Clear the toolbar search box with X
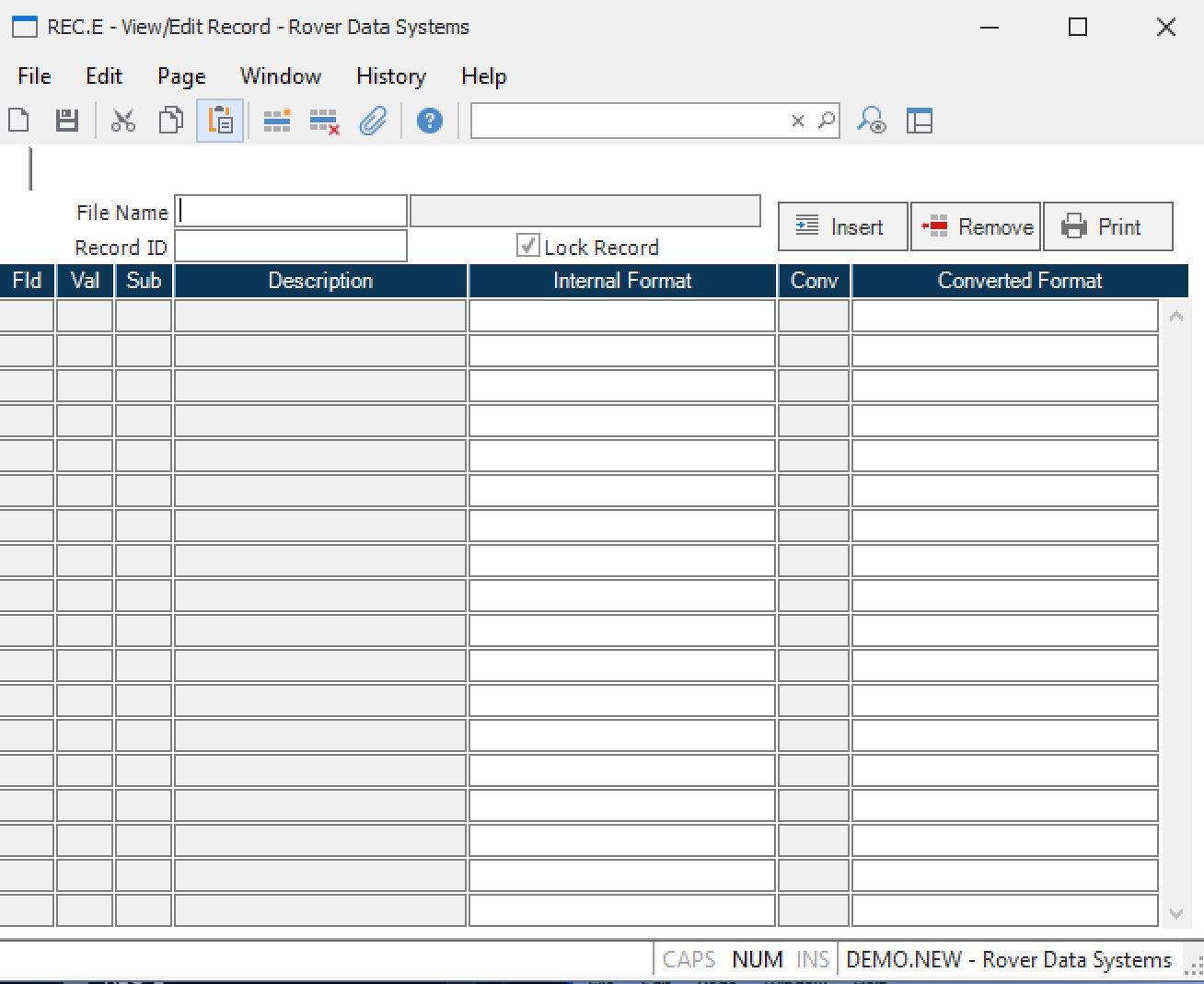Viewport: 1204px width, 984px height. pyautogui.click(x=798, y=121)
